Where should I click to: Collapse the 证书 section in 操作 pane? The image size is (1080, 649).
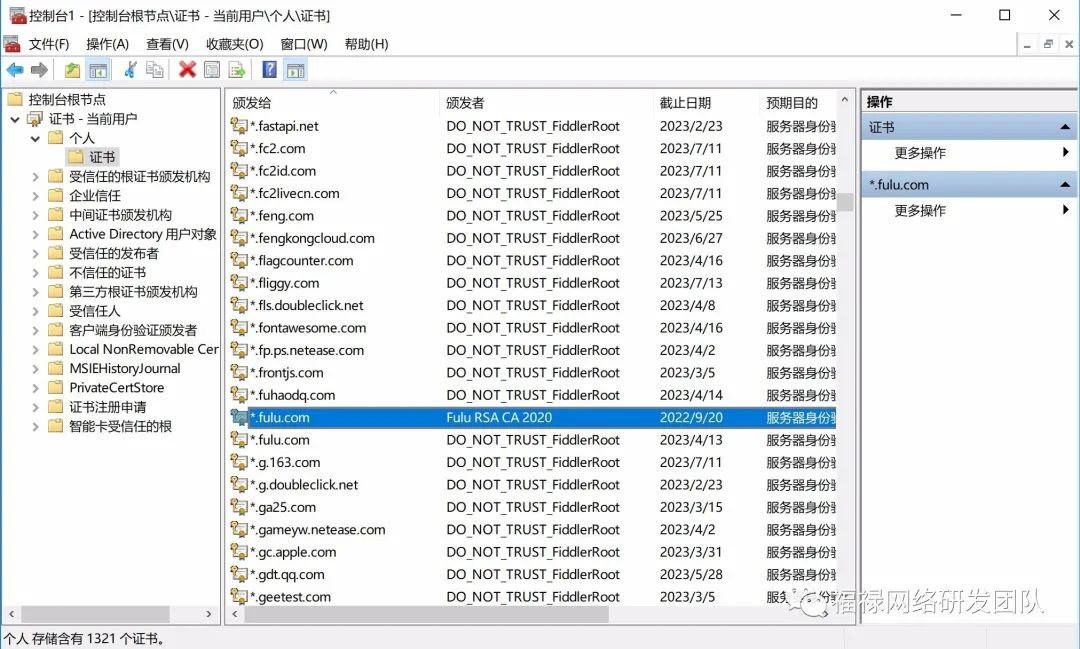coord(1065,127)
